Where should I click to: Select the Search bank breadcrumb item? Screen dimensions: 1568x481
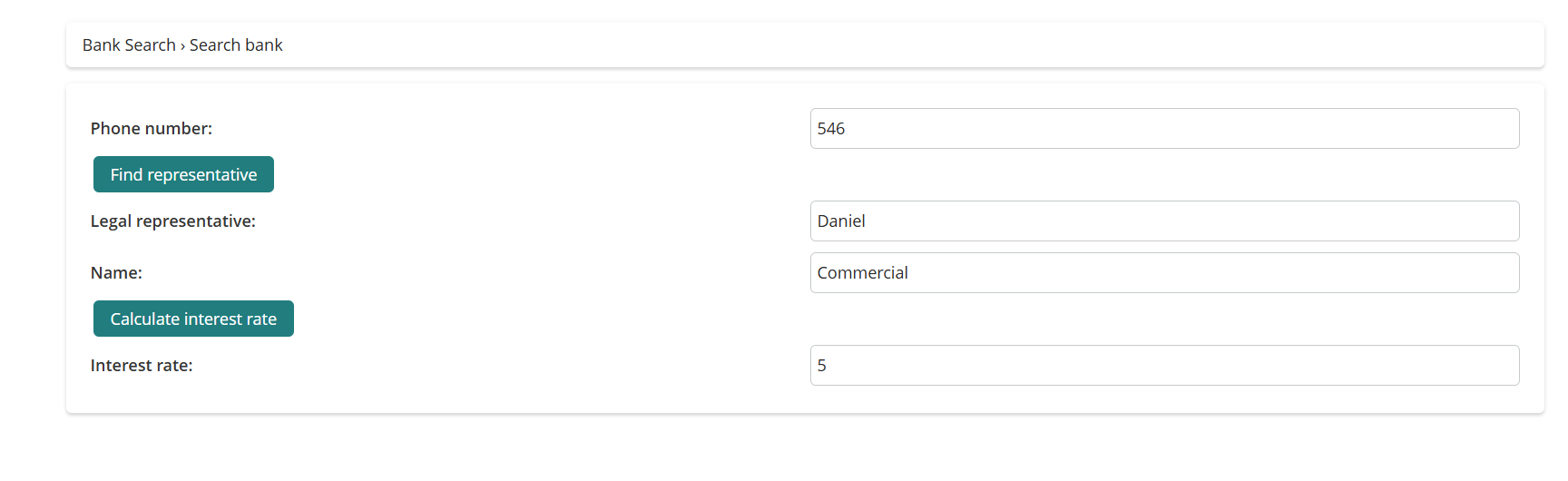tap(236, 45)
